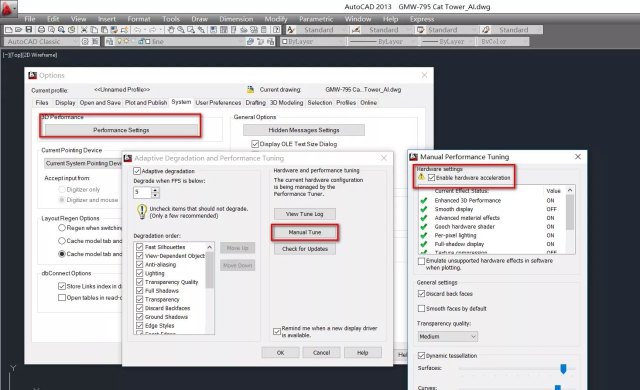
Task: Click the Performance Settings button
Action: 121,130
